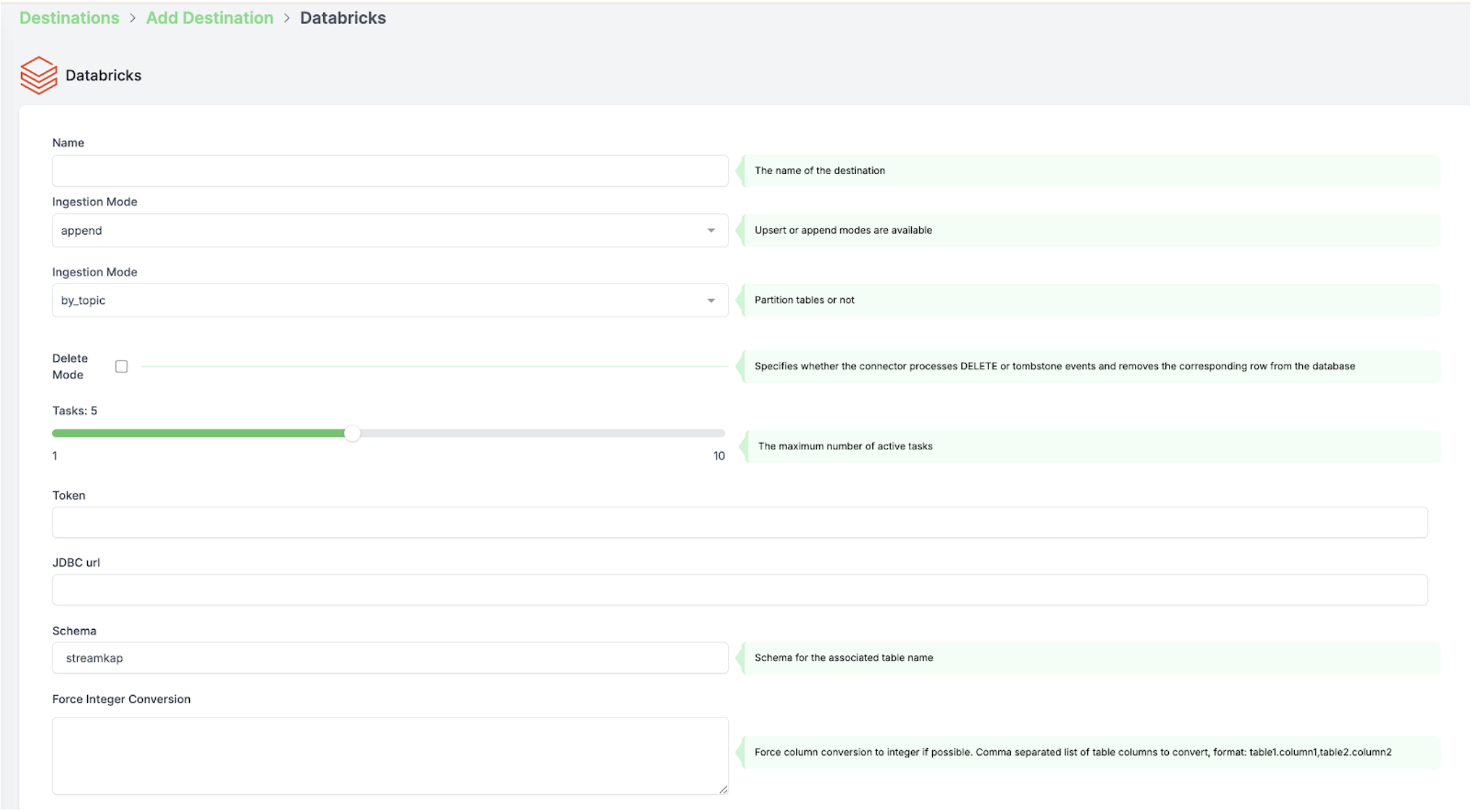
Task: Click the Force Integer Conversion resize handle
Action: pyautogui.click(x=723, y=790)
